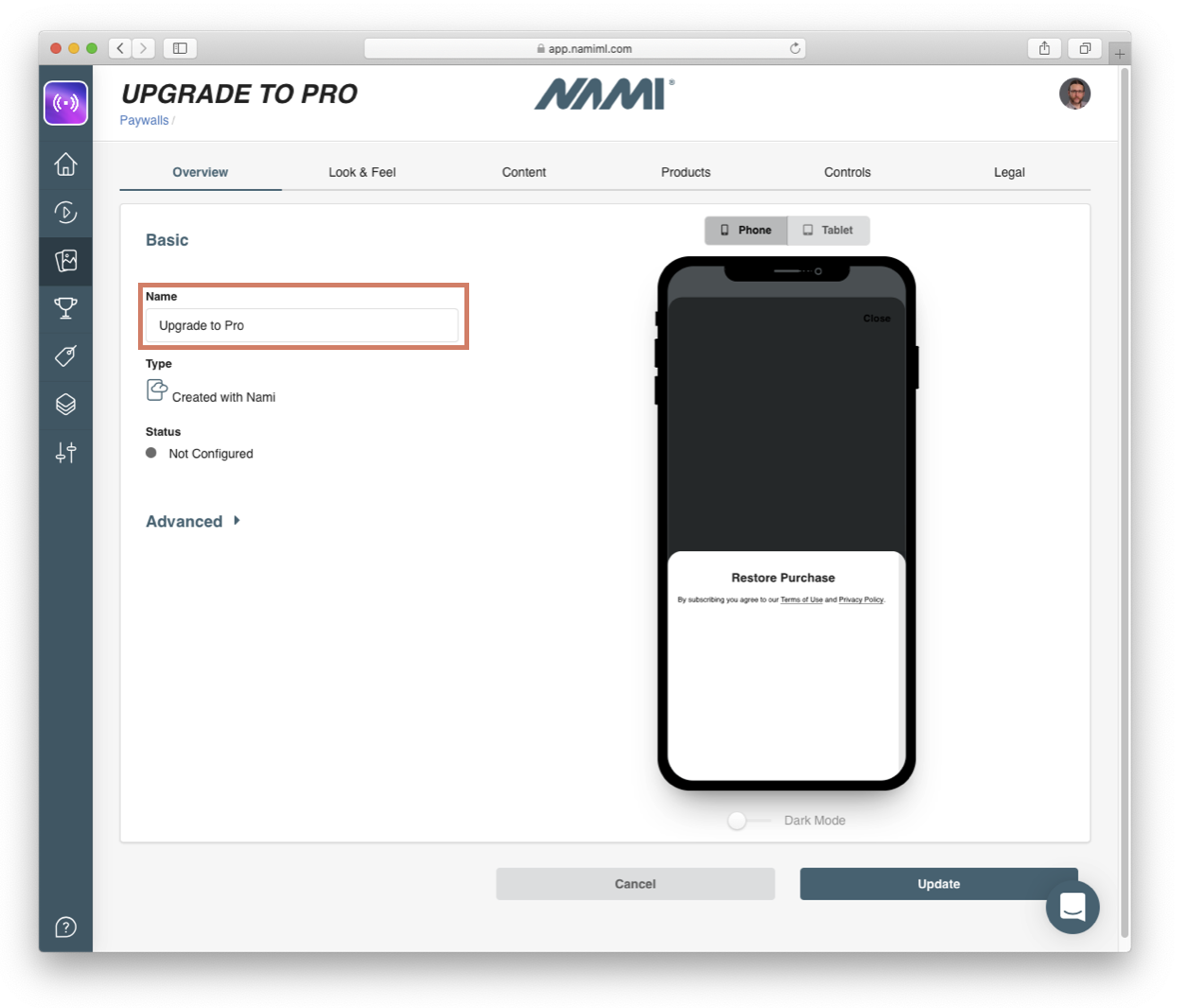Open the Products tab
Image resolution: width=1188 pixels, height=1008 pixels.
click(686, 172)
